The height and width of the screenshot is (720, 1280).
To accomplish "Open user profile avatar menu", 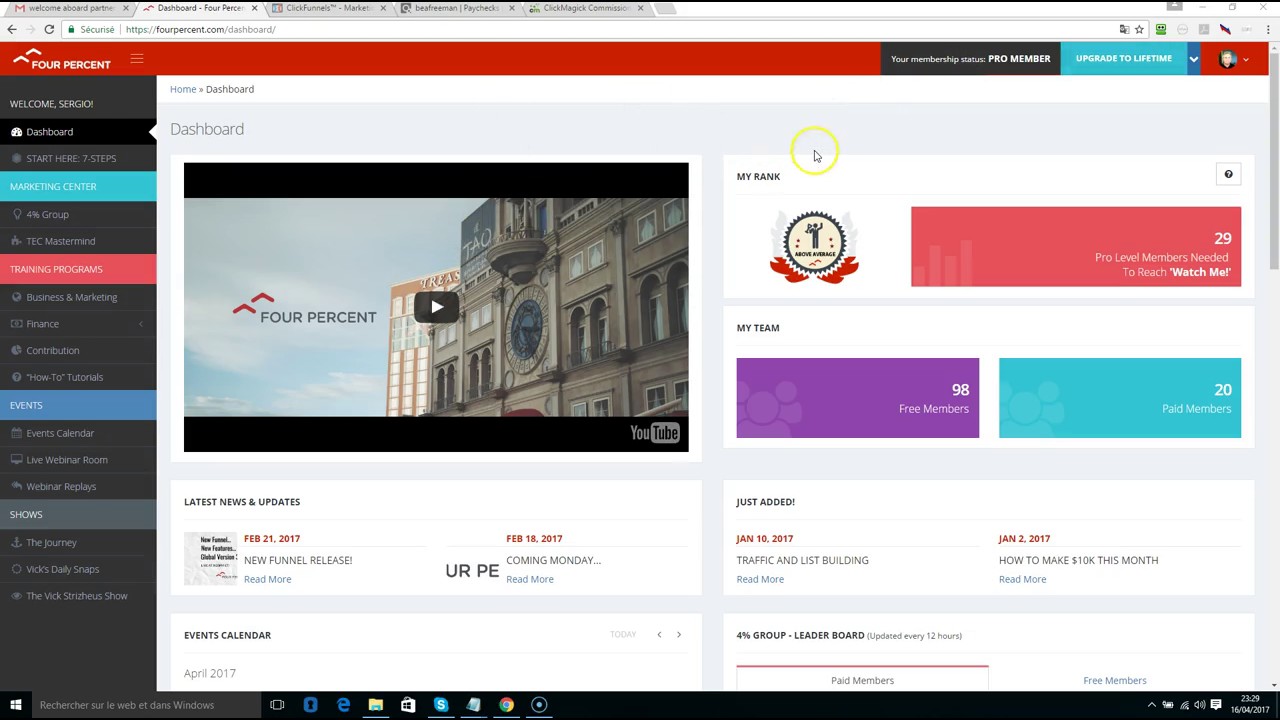I will (1233, 59).
